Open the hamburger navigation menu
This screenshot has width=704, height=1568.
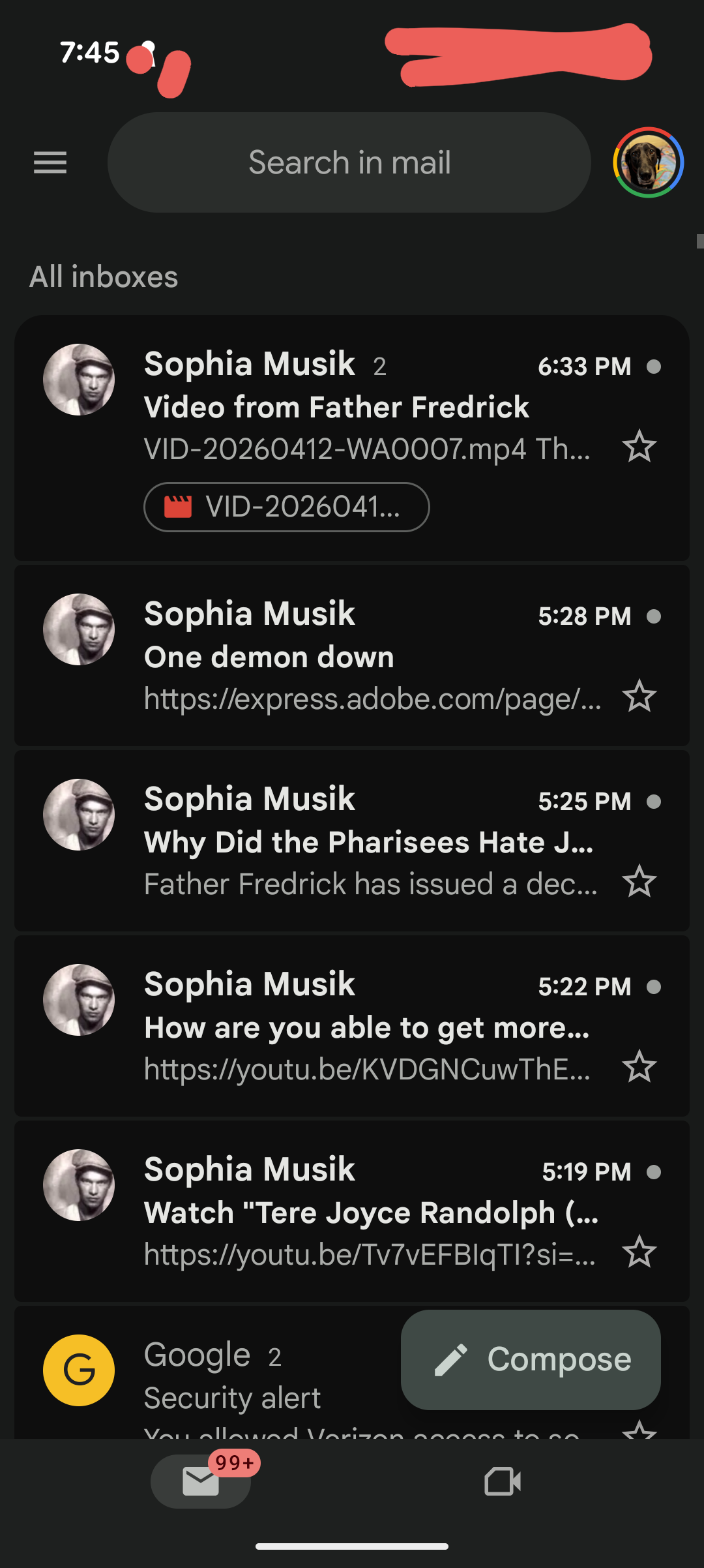(x=50, y=162)
